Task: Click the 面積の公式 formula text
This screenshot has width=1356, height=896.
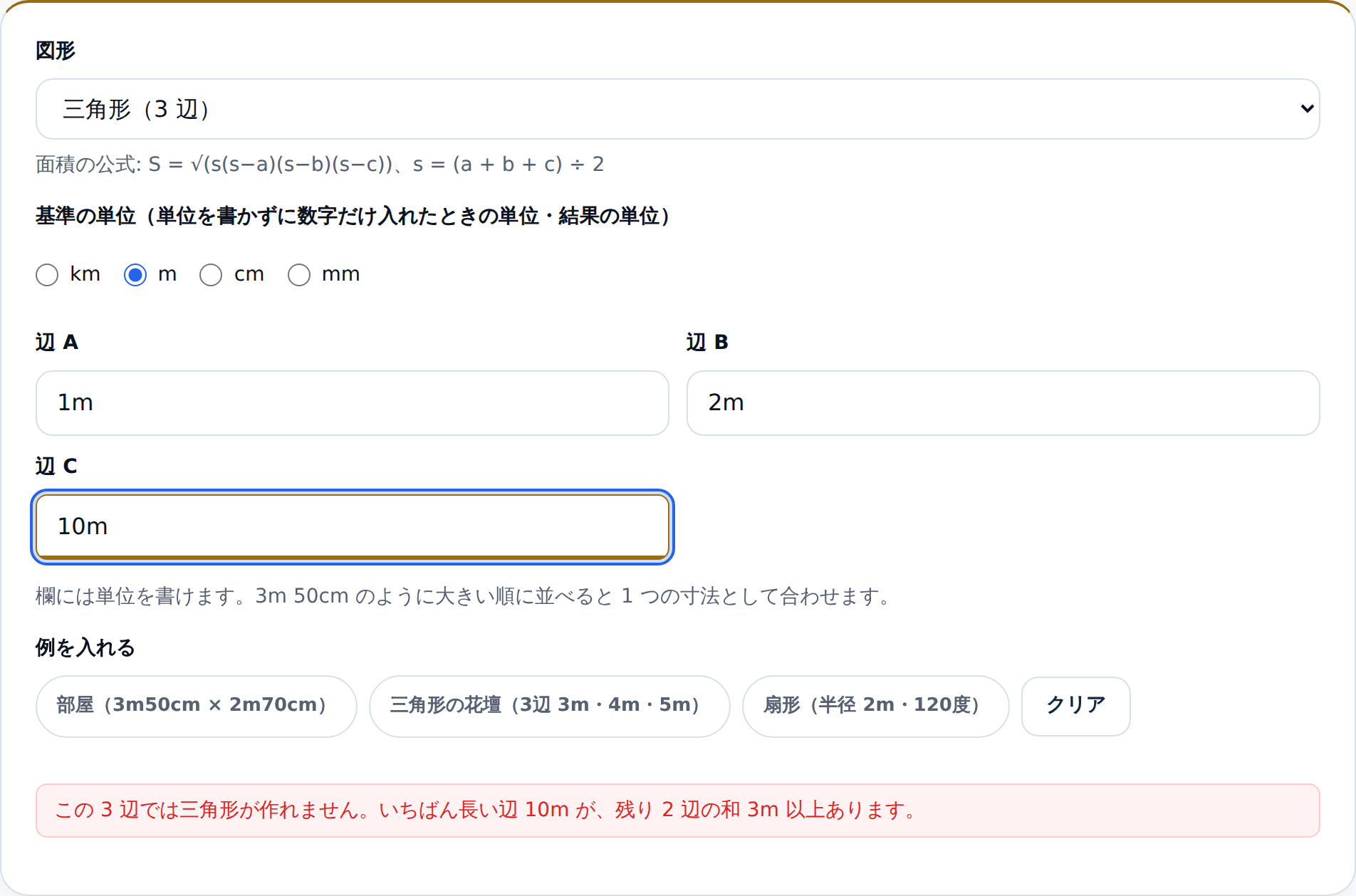Action: pyautogui.click(x=320, y=165)
